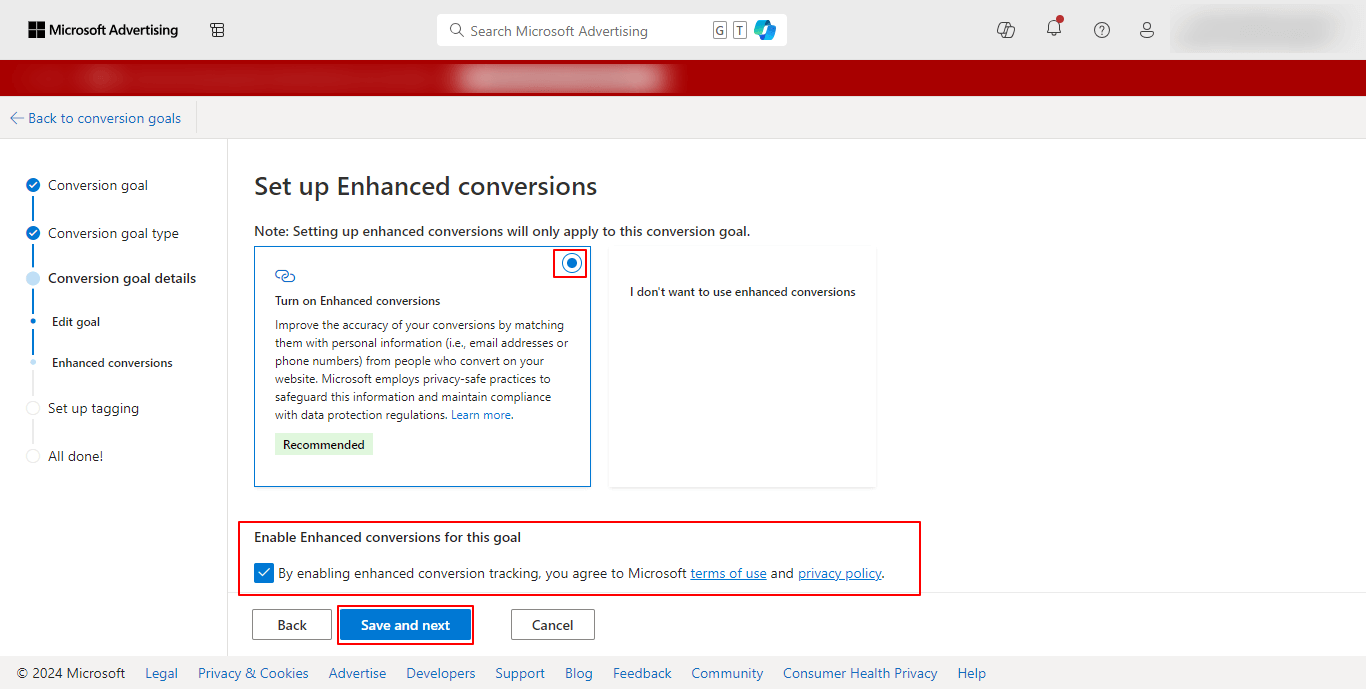Open the Help footer link
The image size is (1366, 690).
[x=972, y=673]
